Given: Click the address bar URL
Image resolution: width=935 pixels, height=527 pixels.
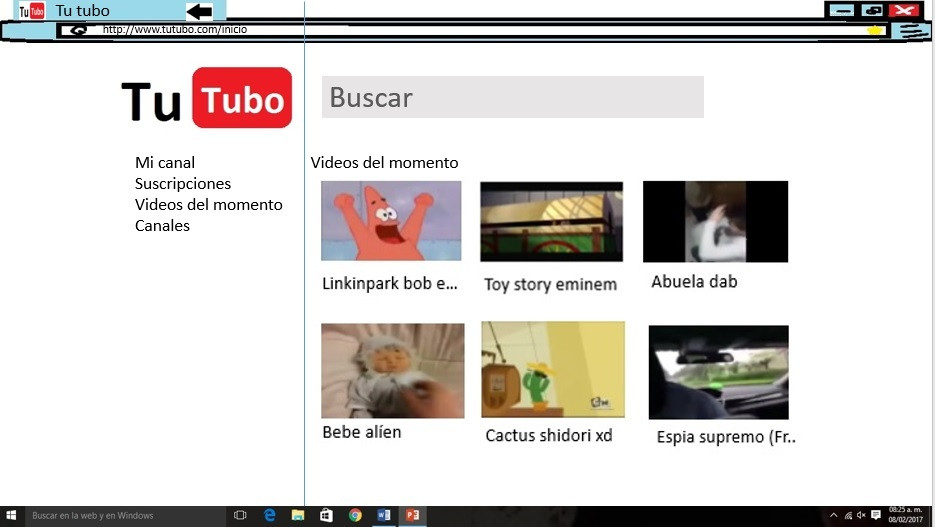Looking at the screenshot, I should pyautogui.click(x=175, y=30).
